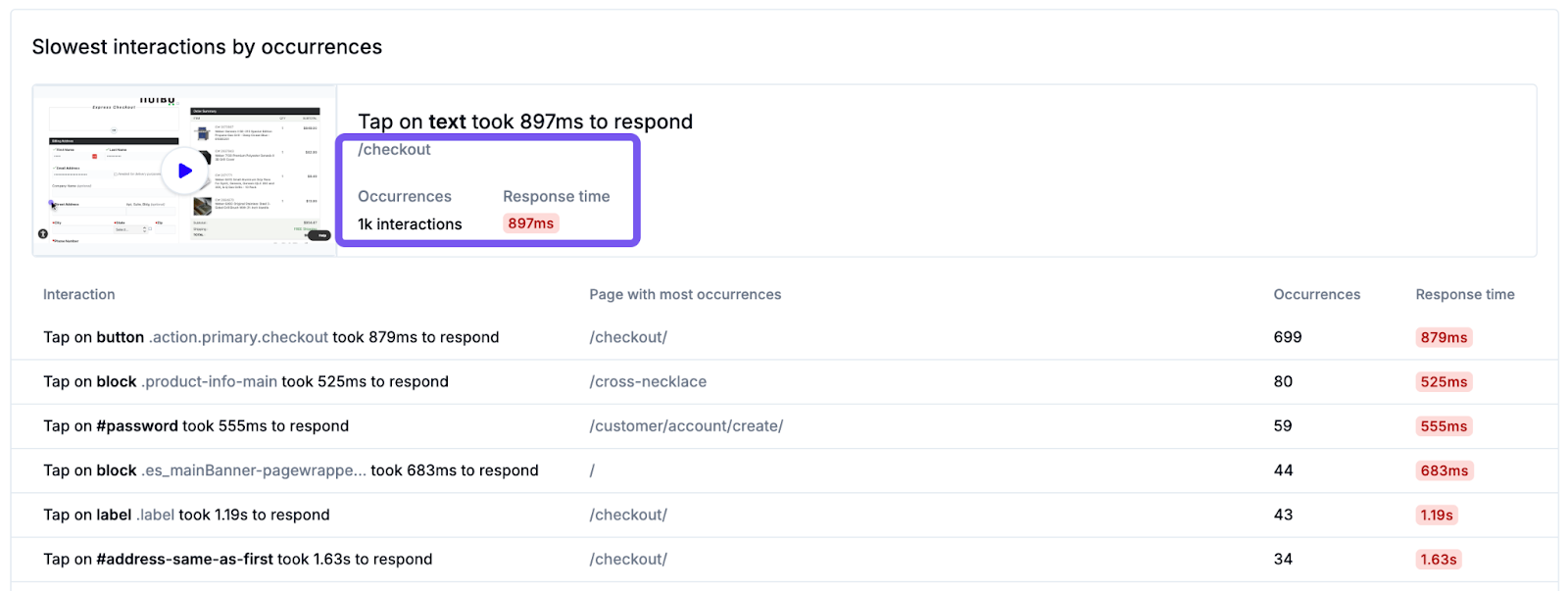
Task: Open the /customer/account/create/ page link
Action: tap(686, 426)
